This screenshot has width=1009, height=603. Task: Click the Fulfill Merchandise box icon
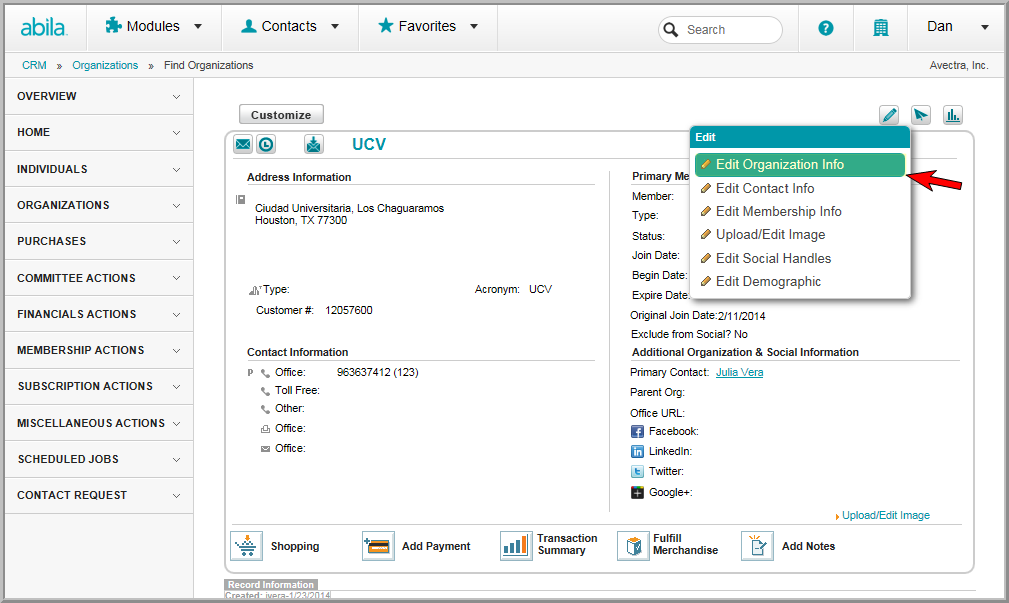pyautogui.click(x=633, y=546)
